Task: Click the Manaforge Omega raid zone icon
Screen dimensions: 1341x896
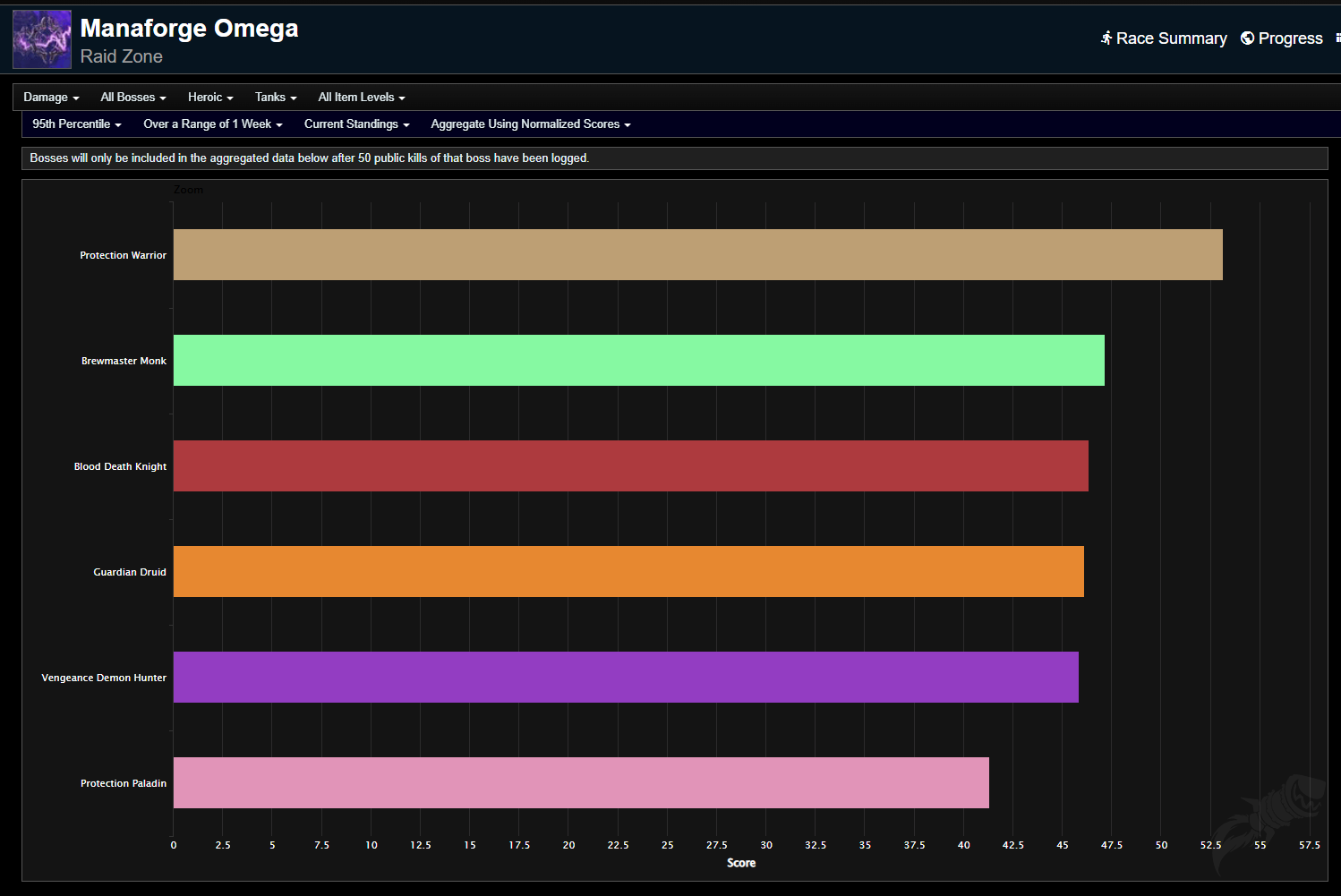Action: pos(42,39)
